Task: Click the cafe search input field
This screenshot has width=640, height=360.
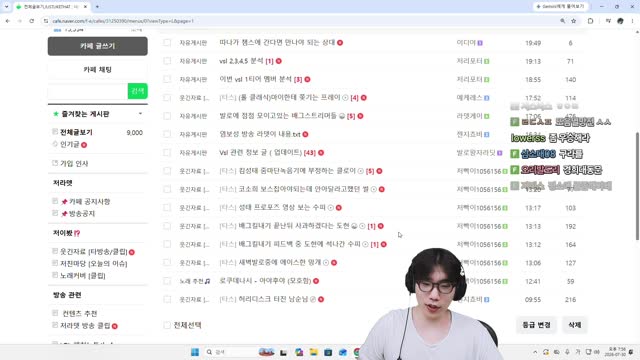Action: [88, 91]
